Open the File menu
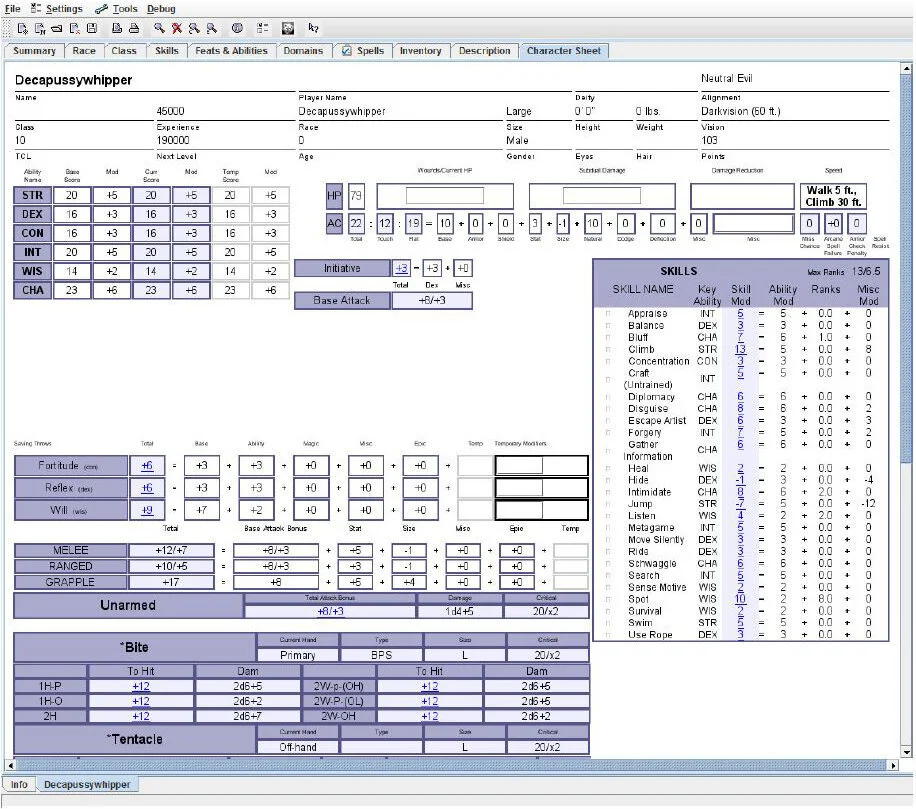 [12, 9]
